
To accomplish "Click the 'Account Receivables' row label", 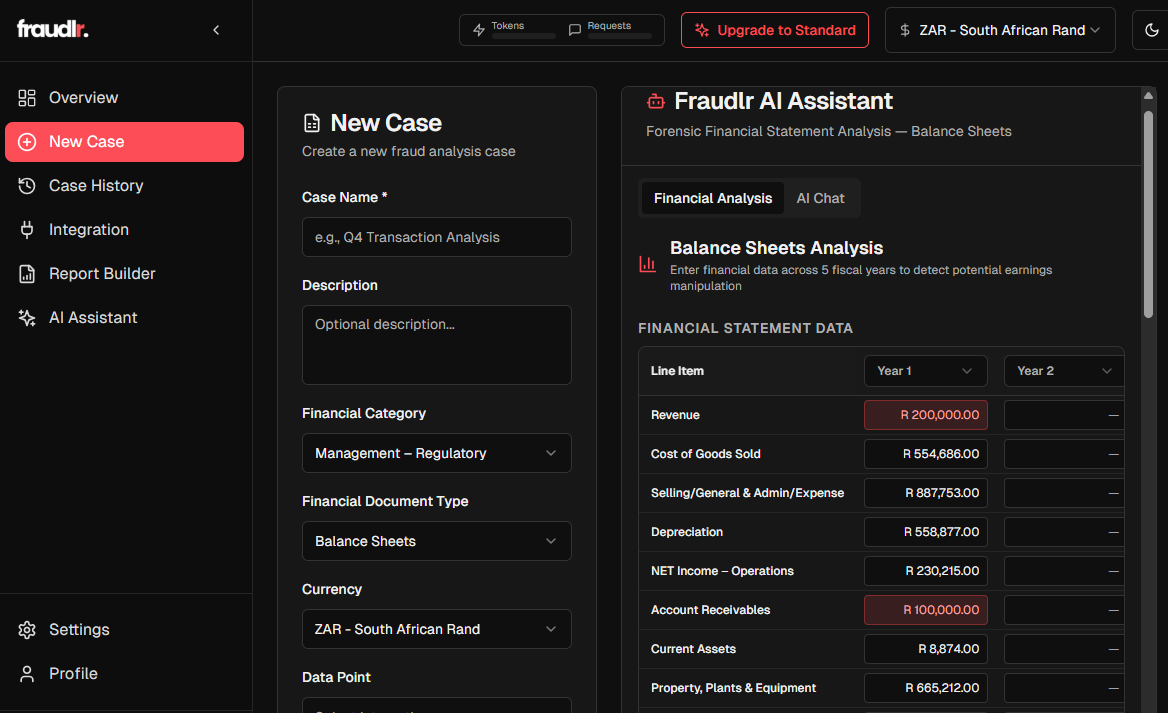I will (710, 610).
